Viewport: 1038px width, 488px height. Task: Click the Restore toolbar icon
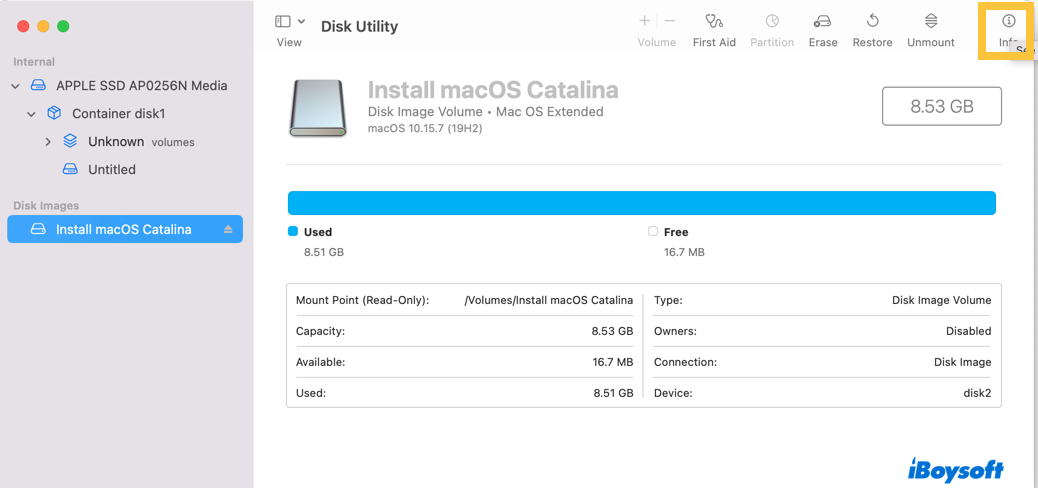pyautogui.click(x=872, y=21)
